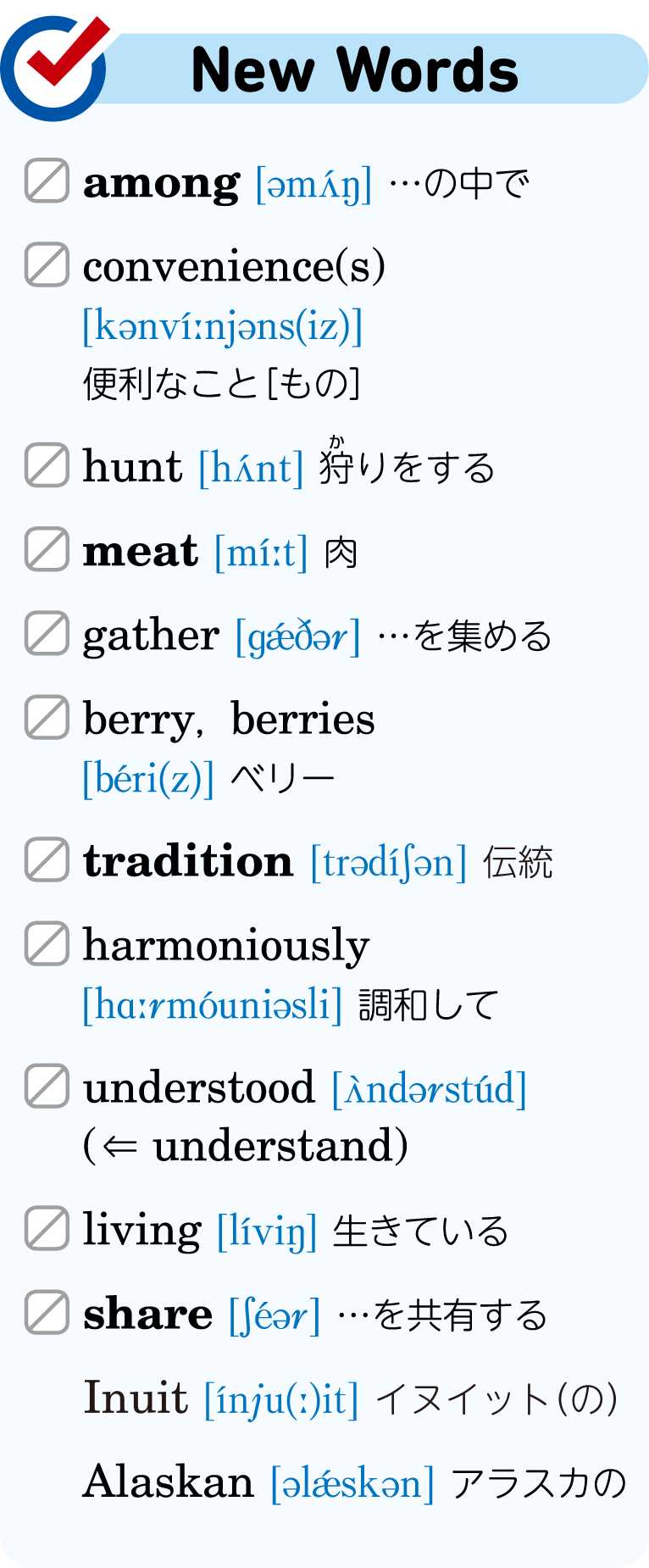Check the tradition checkbox

(x=47, y=859)
